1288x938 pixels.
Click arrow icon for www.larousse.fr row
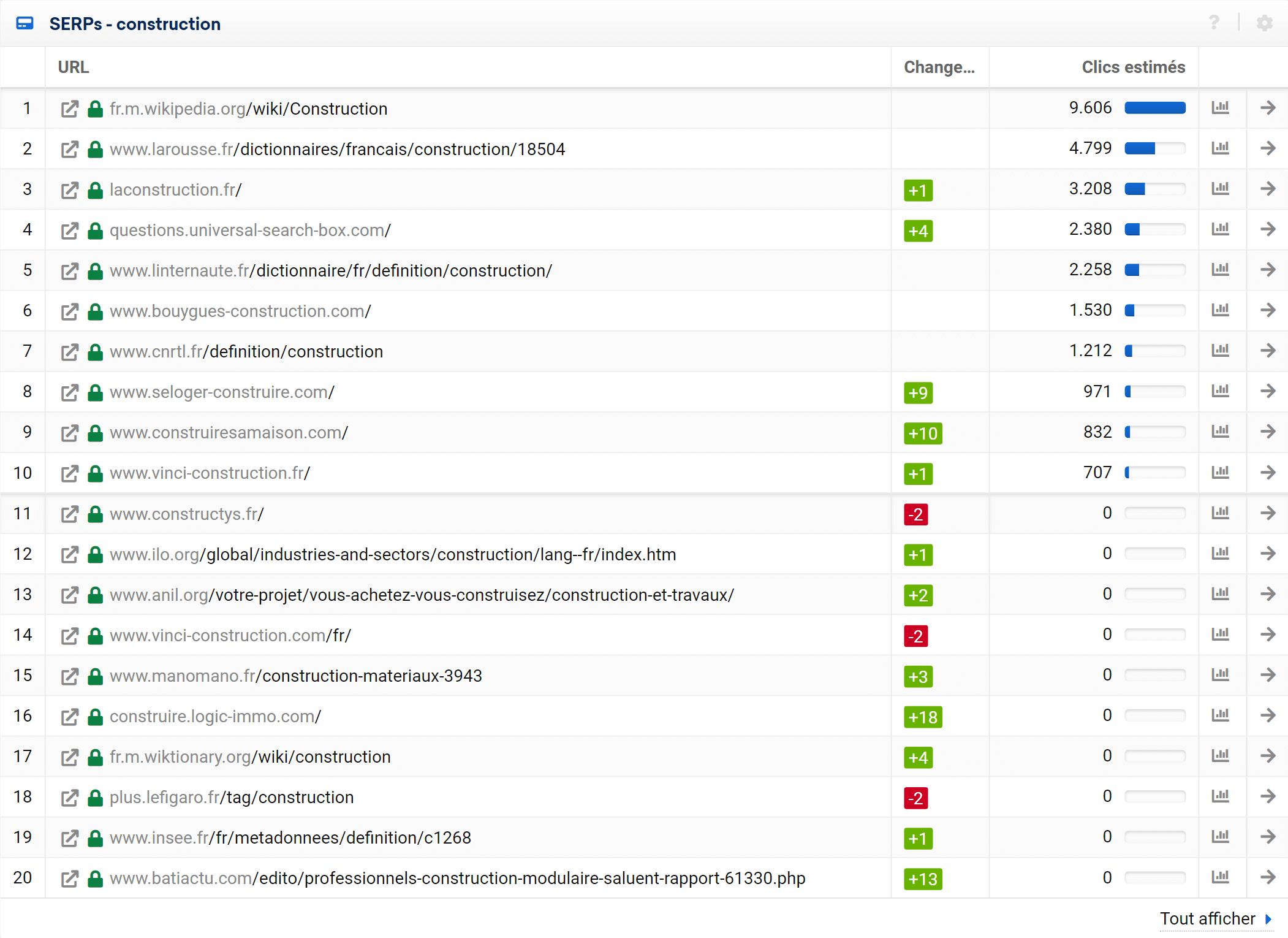tap(1268, 148)
